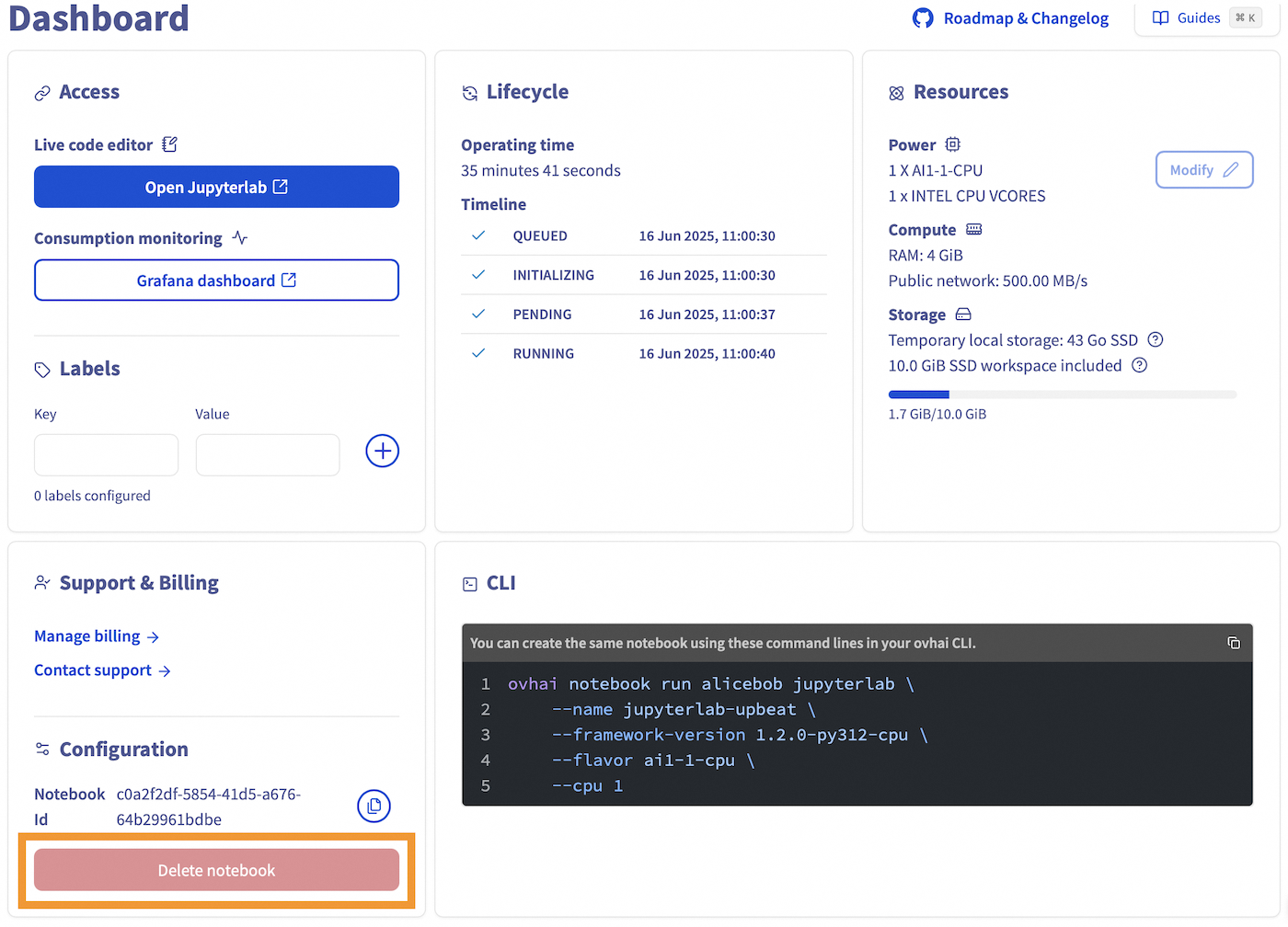Open Jupyterlab in the live code editor

[216, 187]
